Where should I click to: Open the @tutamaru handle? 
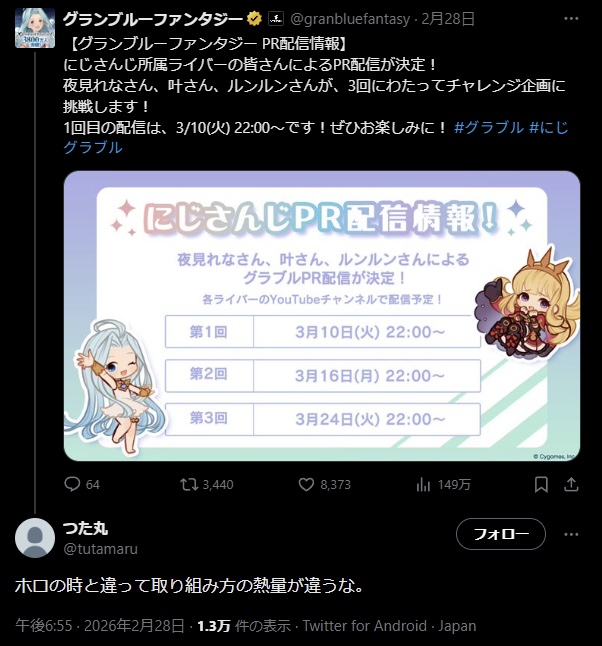[101, 549]
